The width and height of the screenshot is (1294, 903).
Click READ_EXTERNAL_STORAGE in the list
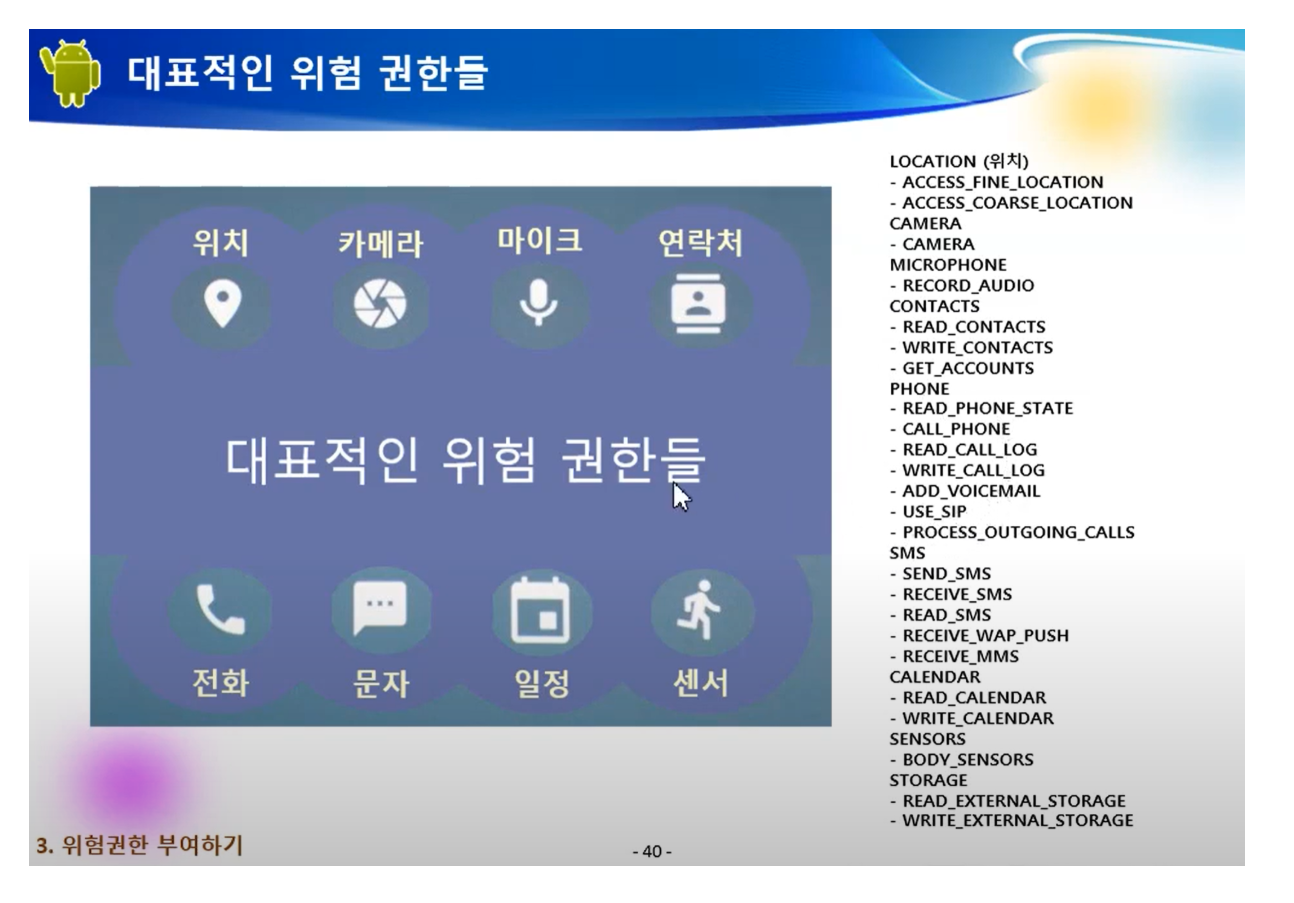[x=1014, y=801]
